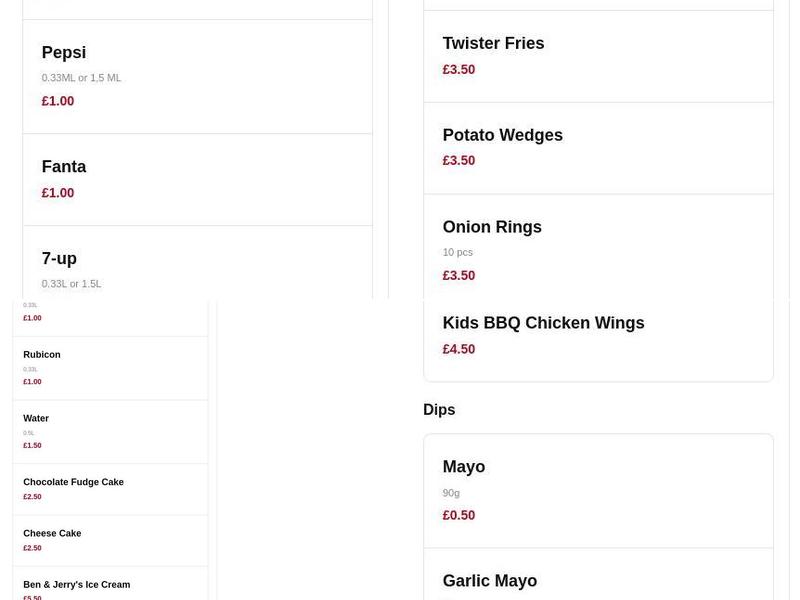
Task: Select Kids BBQ Chicken Wings
Action: [598, 335]
